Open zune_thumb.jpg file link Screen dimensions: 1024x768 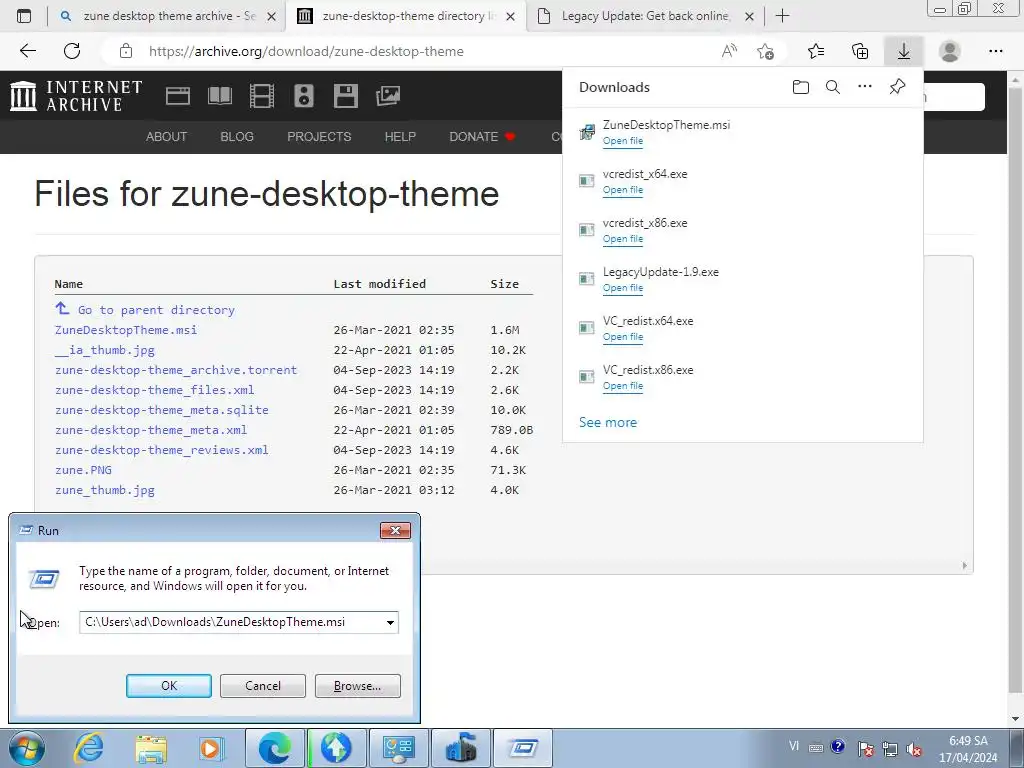click(104, 490)
